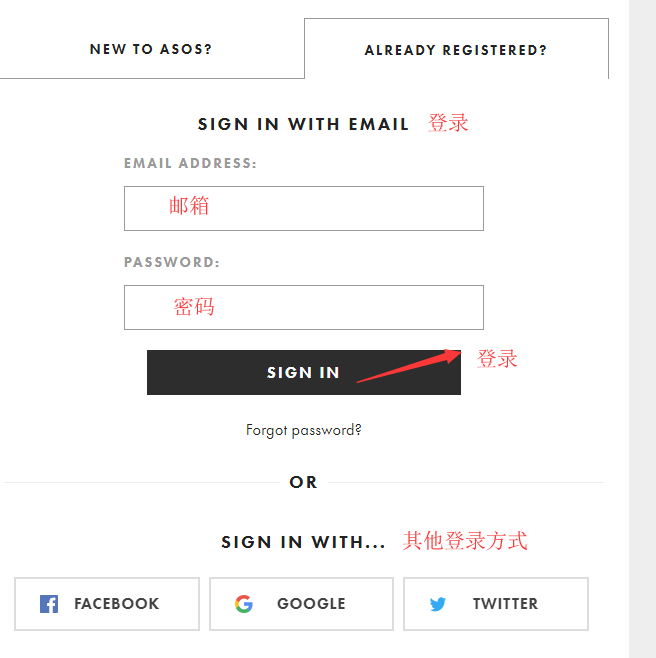Image resolution: width=656 pixels, height=658 pixels.
Task: Click the OR divider text
Action: pyautogui.click(x=303, y=482)
